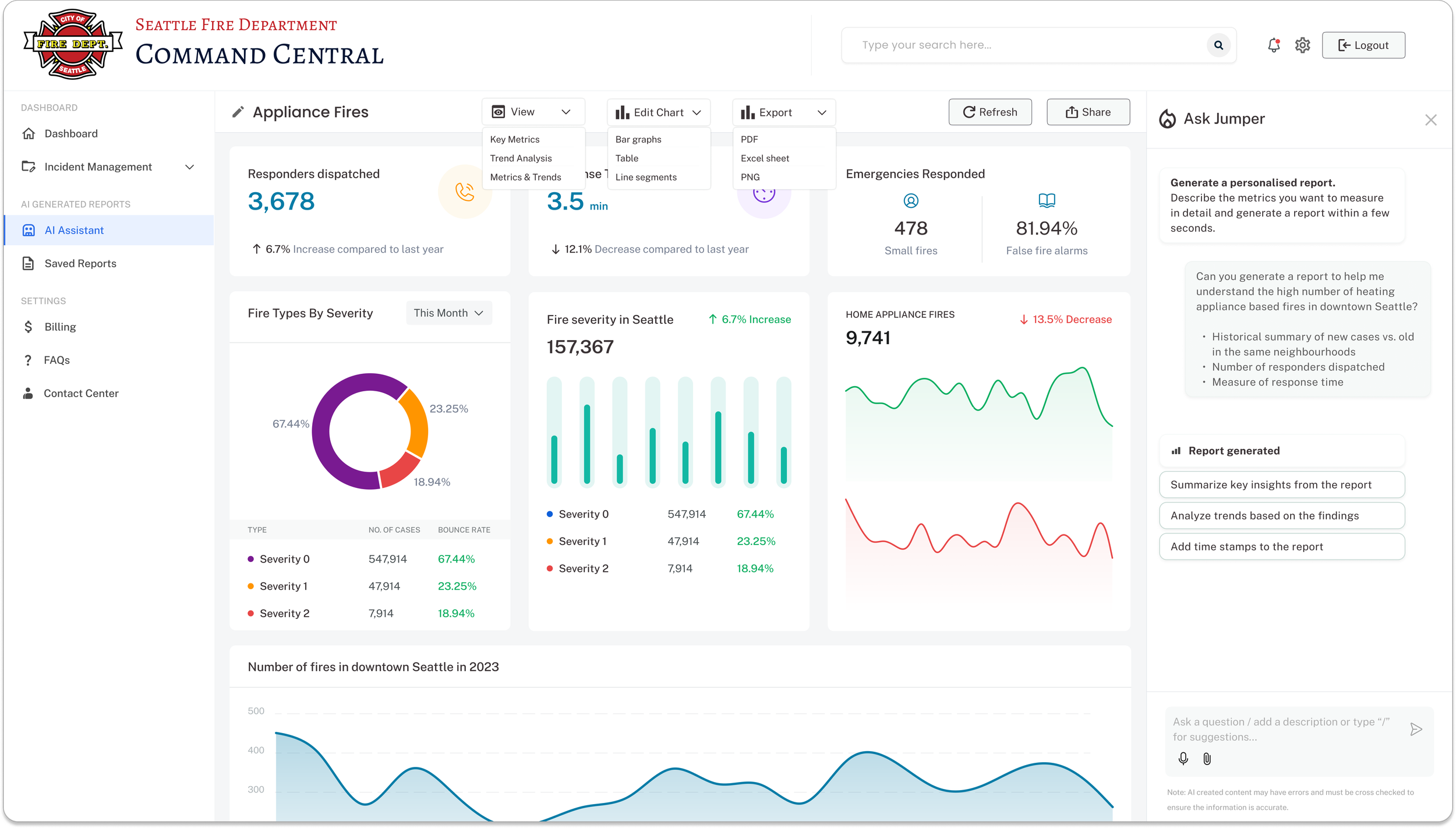Screen dimensions: 1456x828
Task: Click the orange segment of donut chart
Action: pyautogui.click(x=416, y=422)
